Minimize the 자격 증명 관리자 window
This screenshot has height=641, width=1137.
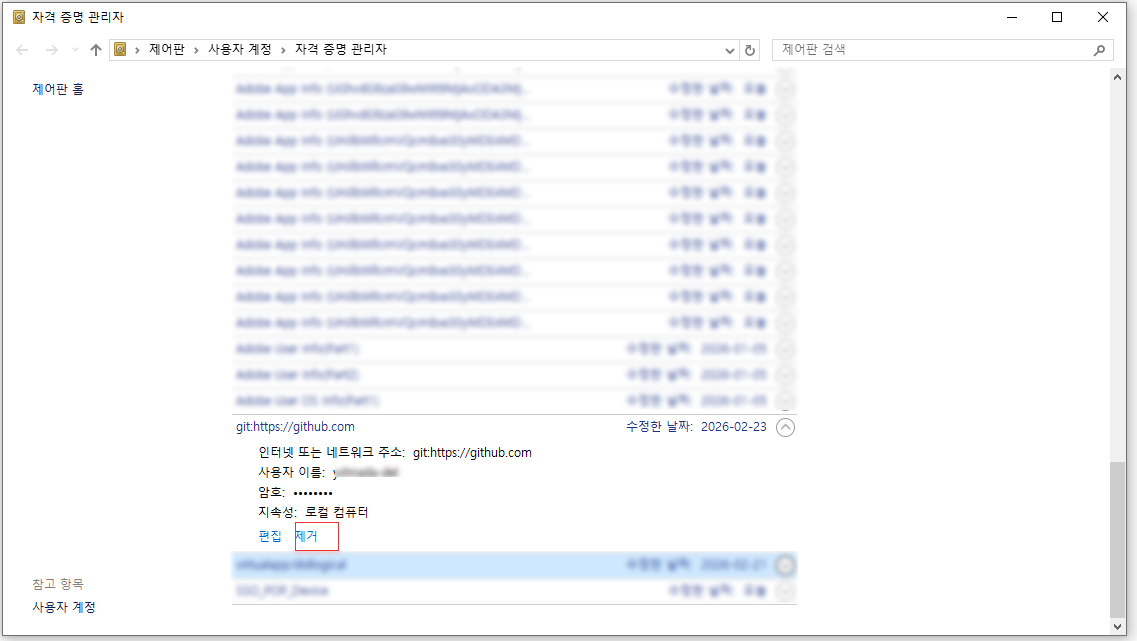pyautogui.click(x=1012, y=17)
